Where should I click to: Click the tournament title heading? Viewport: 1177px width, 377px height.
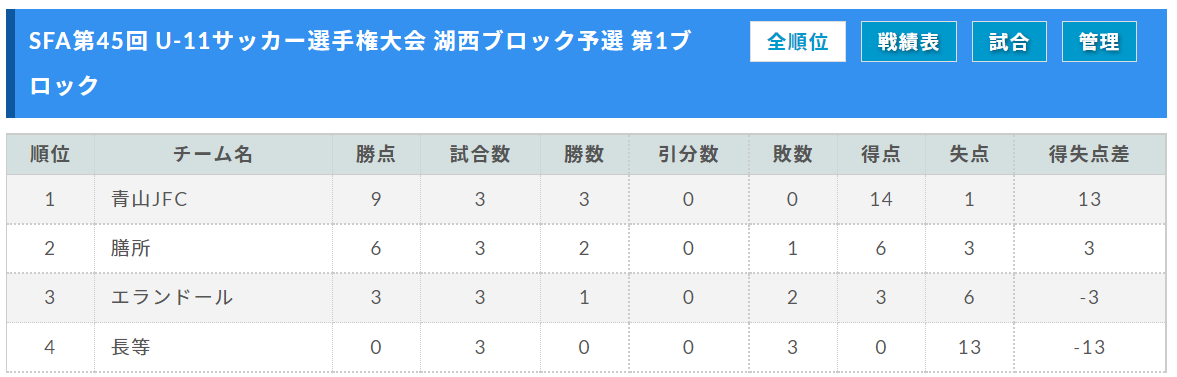359,64
